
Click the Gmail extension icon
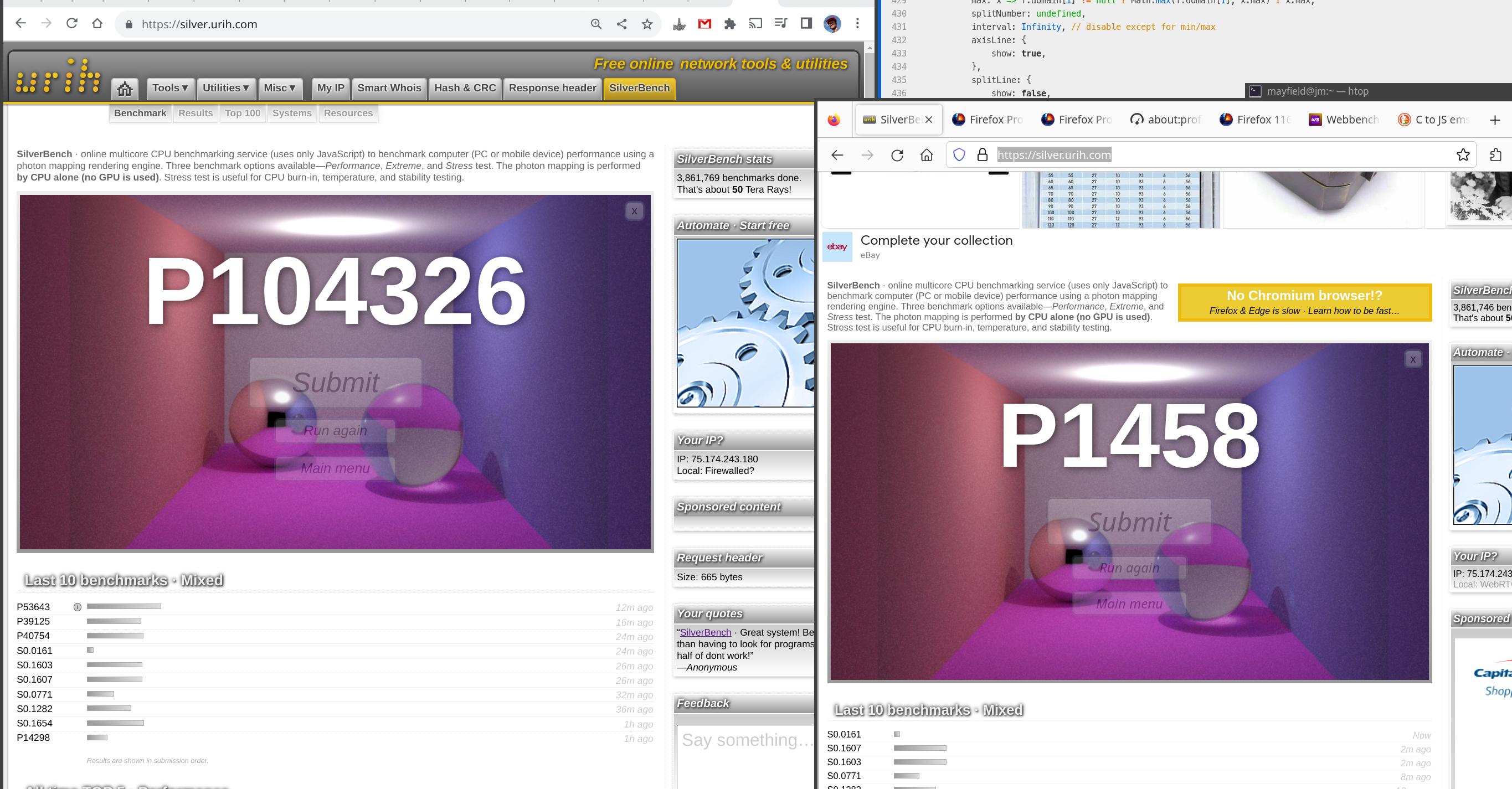pyautogui.click(x=704, y=24)
